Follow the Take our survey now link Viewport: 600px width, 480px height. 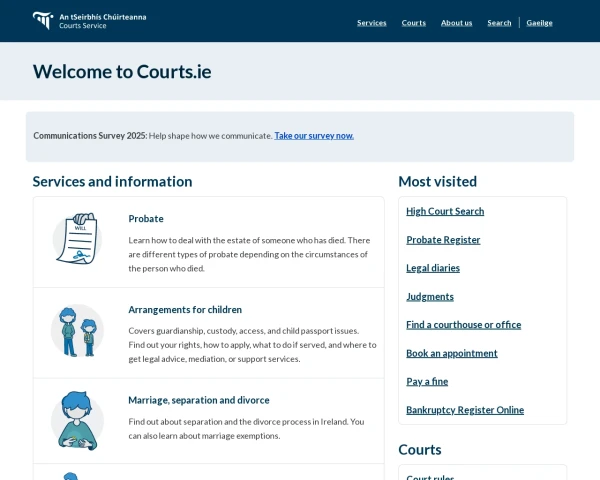[314, 136]
